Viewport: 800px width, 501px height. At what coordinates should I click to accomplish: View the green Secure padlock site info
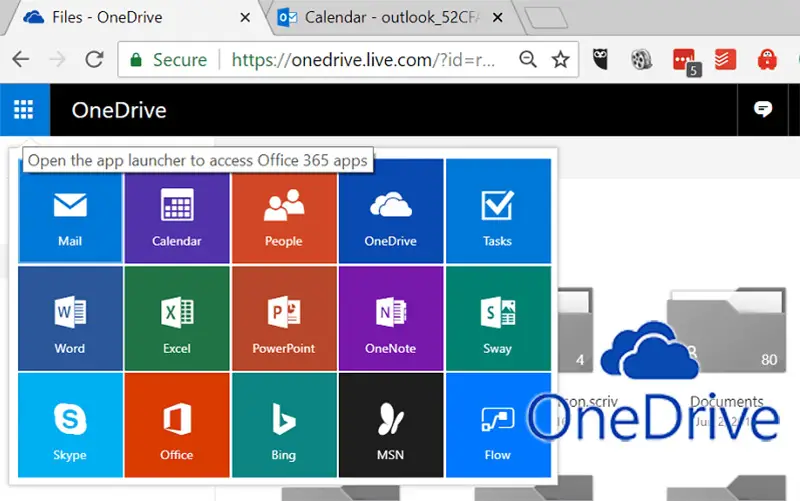tap(168, 60)
